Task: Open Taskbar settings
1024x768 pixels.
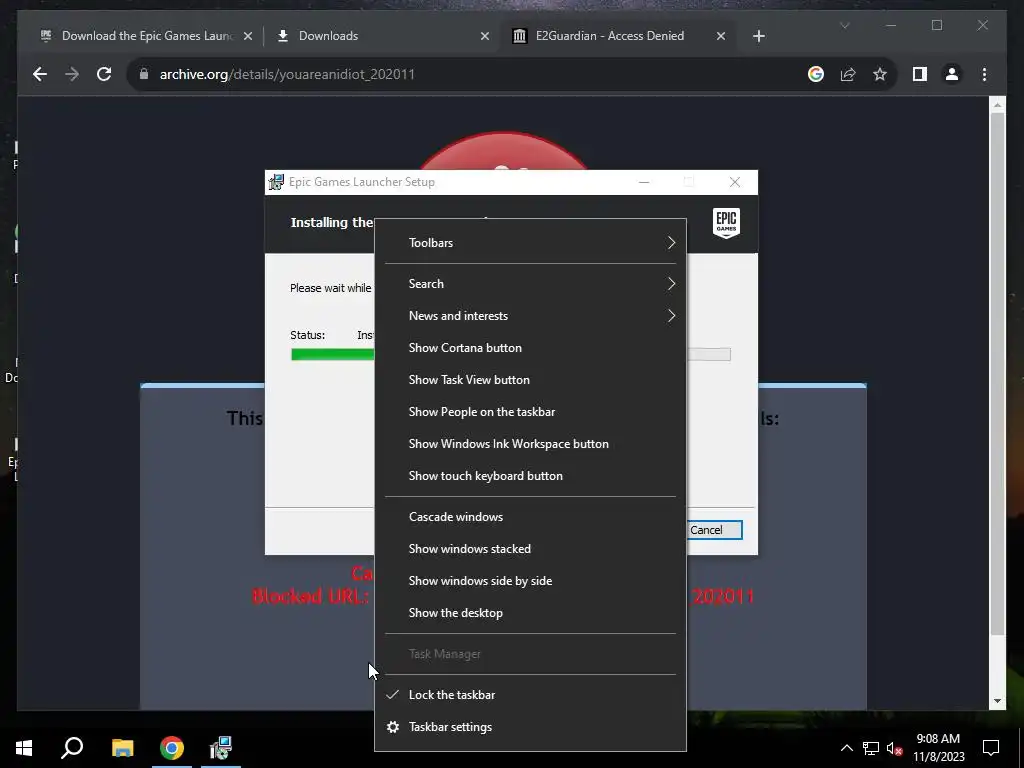Action: pos(530,727)
